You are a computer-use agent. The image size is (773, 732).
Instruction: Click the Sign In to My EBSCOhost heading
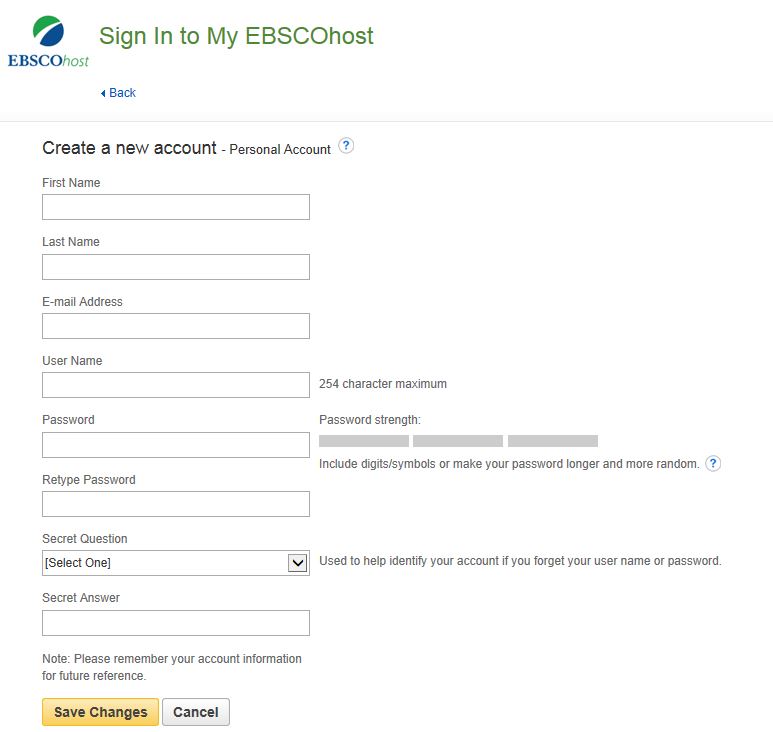click(x=236, y=36)
